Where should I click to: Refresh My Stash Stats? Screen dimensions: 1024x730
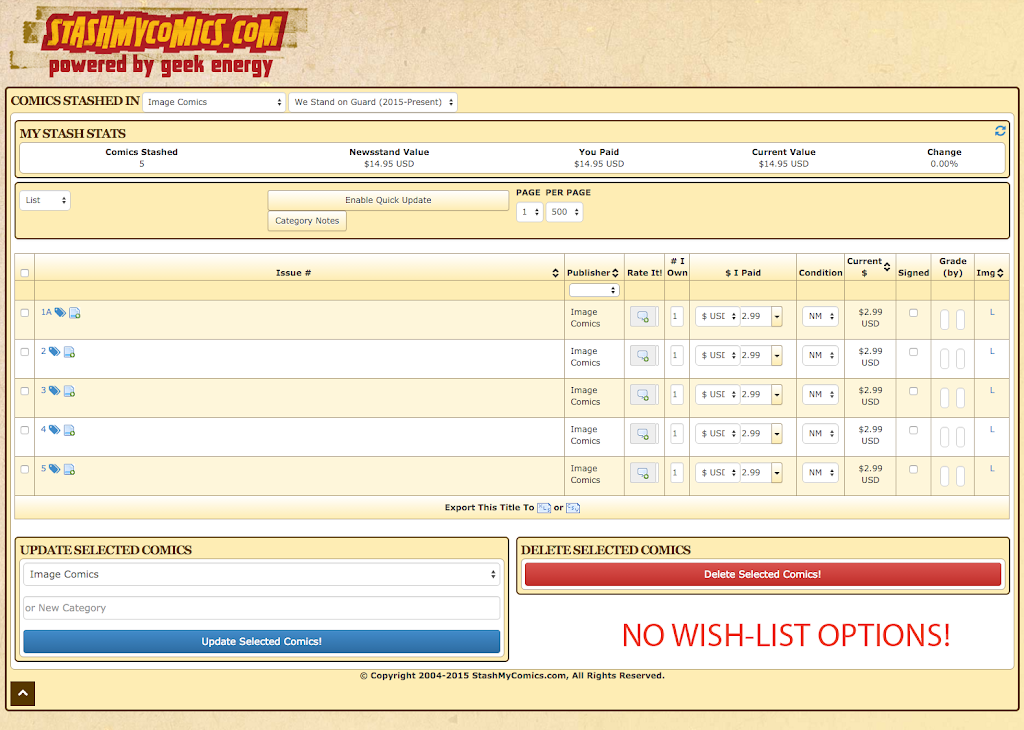[1000, 131]
